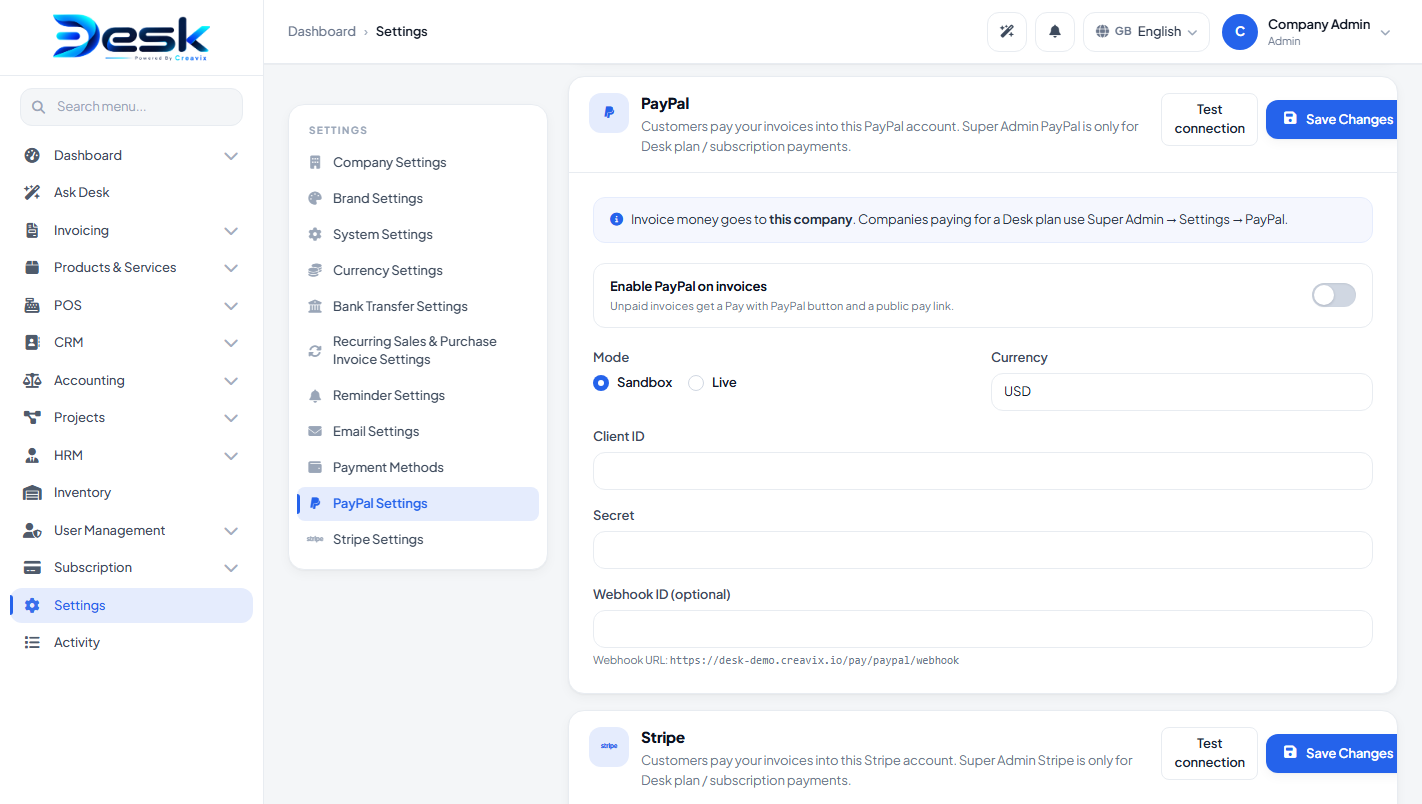The image size is (1422, 804).
Task: Open Currency Settings label
Action: click(388, 271)
